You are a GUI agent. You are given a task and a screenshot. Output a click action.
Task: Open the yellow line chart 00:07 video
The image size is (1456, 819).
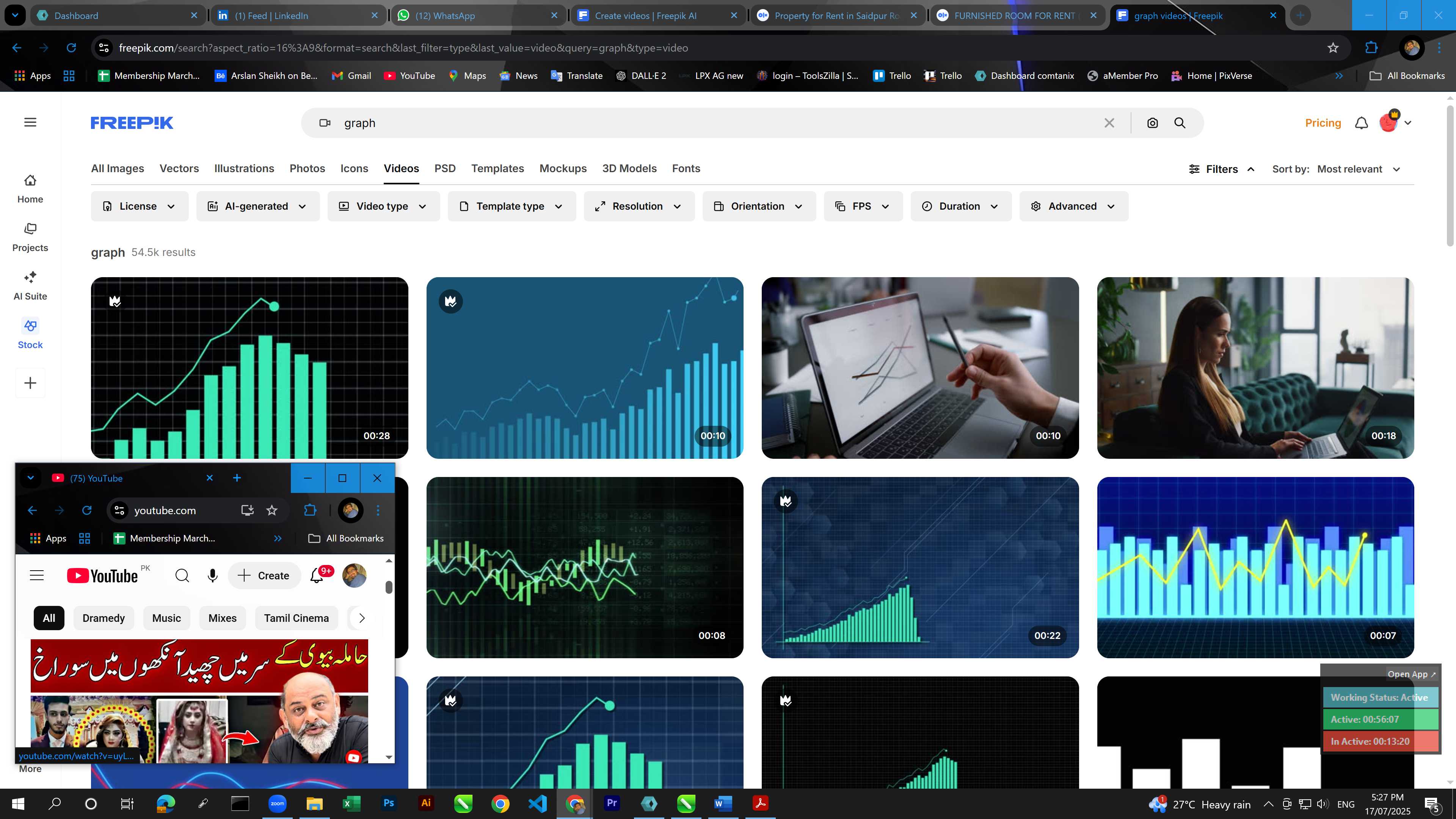(1255, 568)
